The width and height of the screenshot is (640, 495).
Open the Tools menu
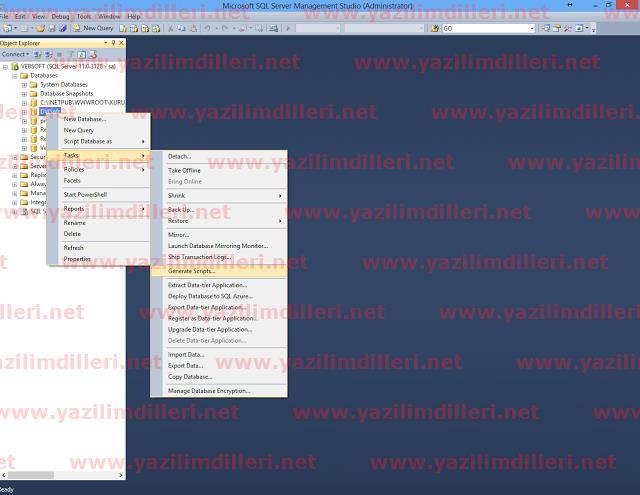coord(84,17)
